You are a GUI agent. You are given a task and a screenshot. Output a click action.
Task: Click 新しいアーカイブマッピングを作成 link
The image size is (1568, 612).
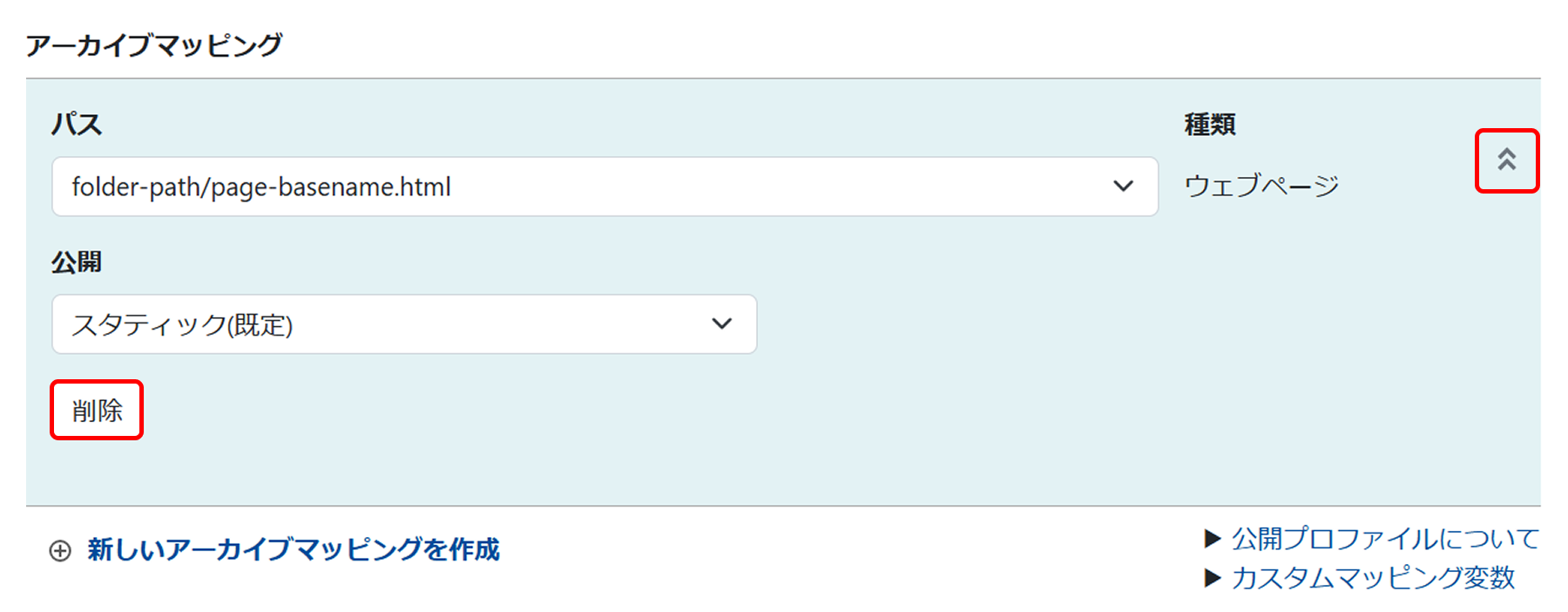tap(294, 550)
